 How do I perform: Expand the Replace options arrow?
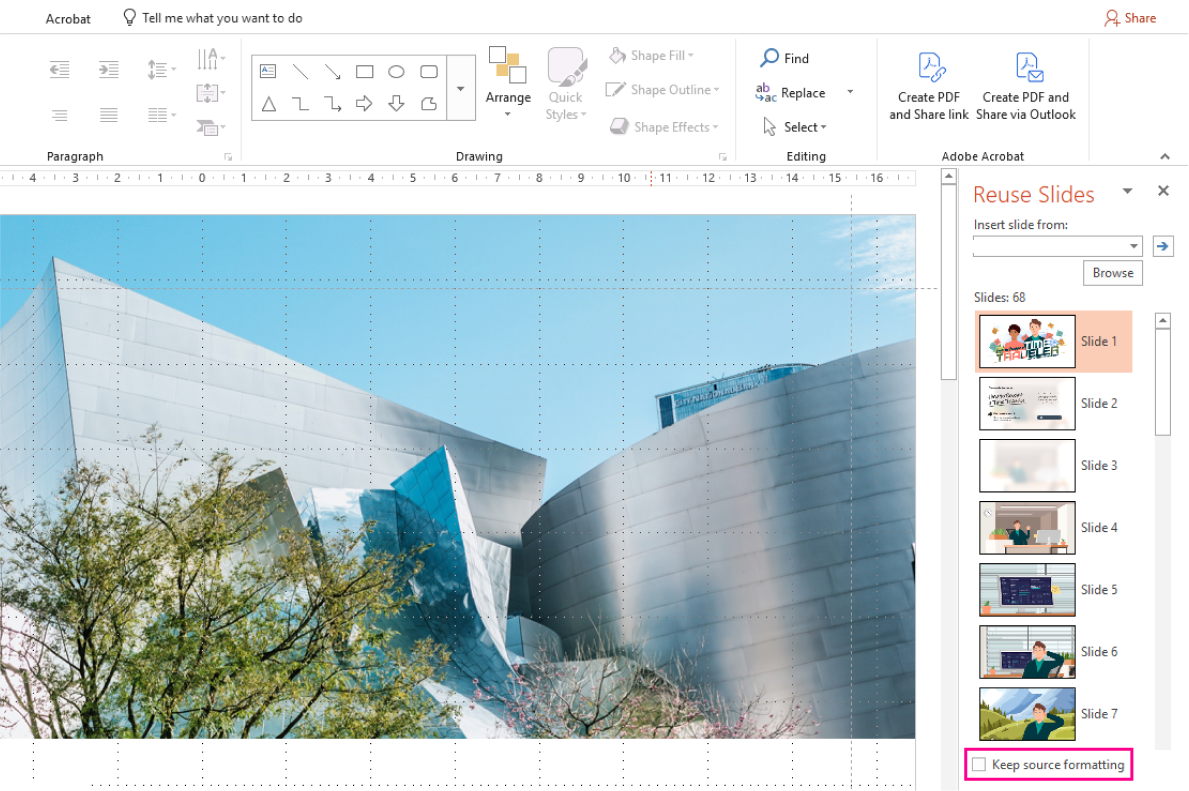[850, 92]
